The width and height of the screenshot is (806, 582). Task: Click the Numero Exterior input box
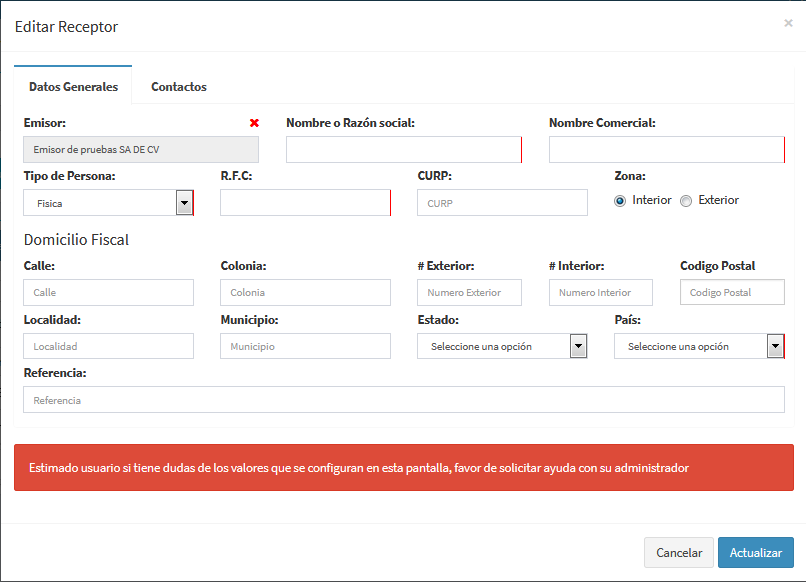(x=469, y=292)
